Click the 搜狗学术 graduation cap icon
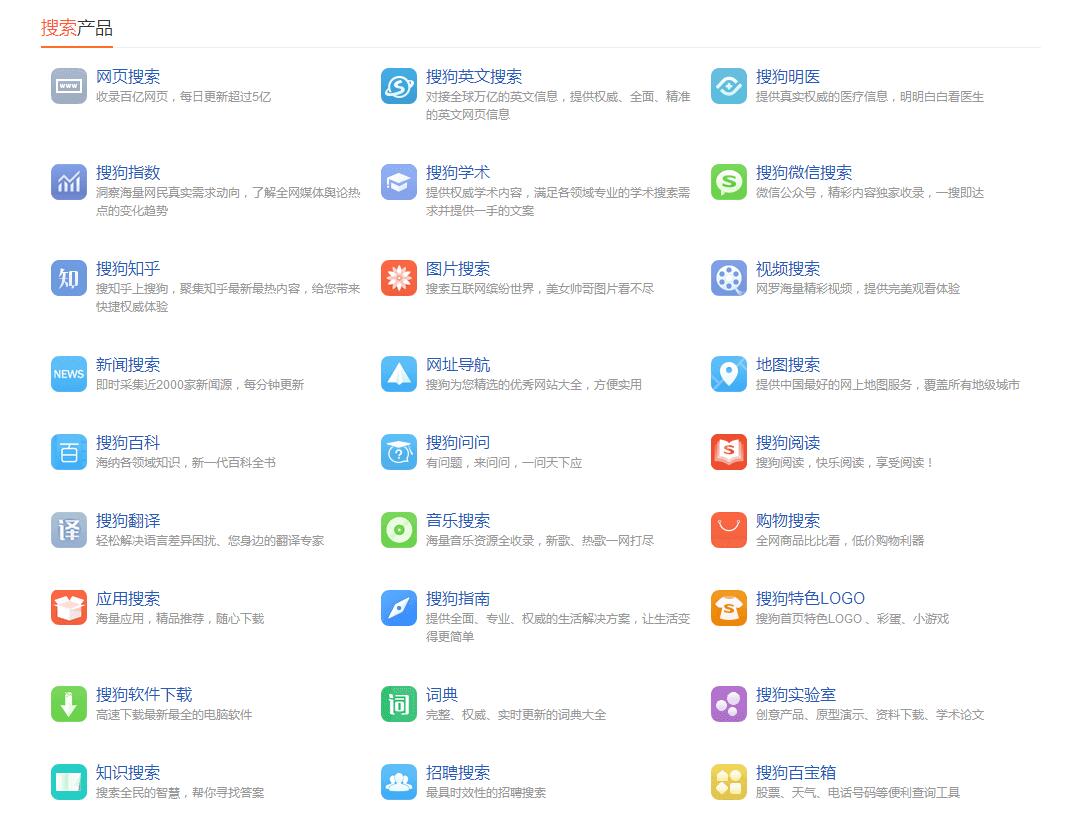 [399, 182]
